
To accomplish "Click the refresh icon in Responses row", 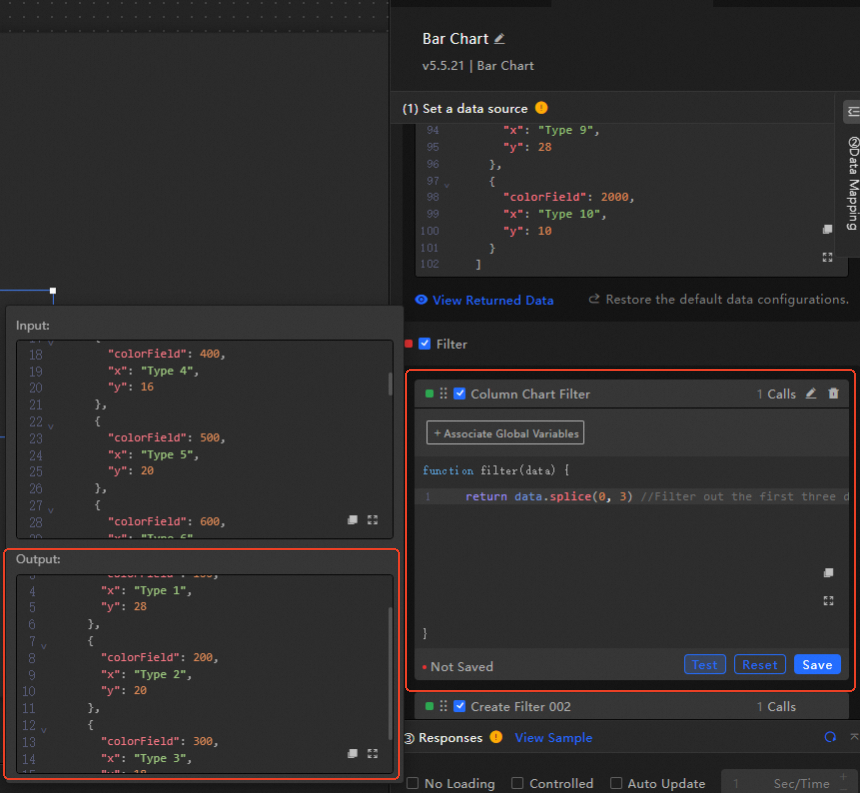I will pyautogui.click(x=830, y=737).
